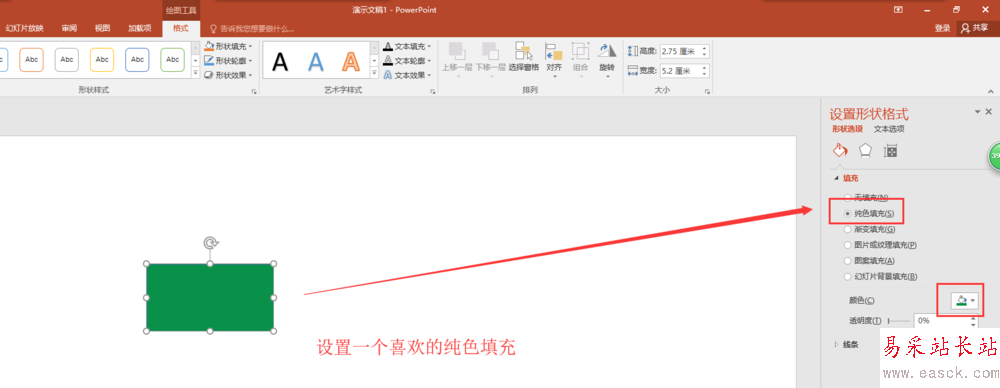Image resolution: width=1000 pixels, height=388 pixels.
Task: Open 大小 group dialog launcher
Action: pyautogui.click(x=707, y=92)
